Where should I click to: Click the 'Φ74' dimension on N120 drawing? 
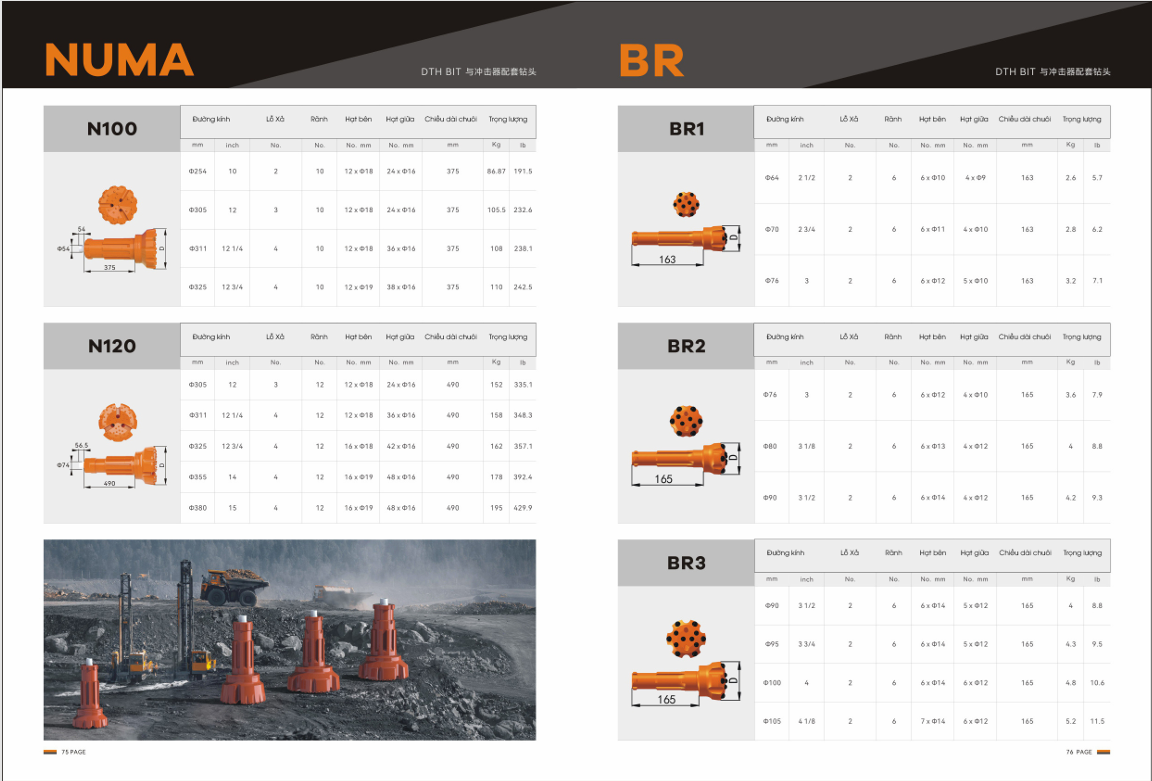[x=63, y=465]
